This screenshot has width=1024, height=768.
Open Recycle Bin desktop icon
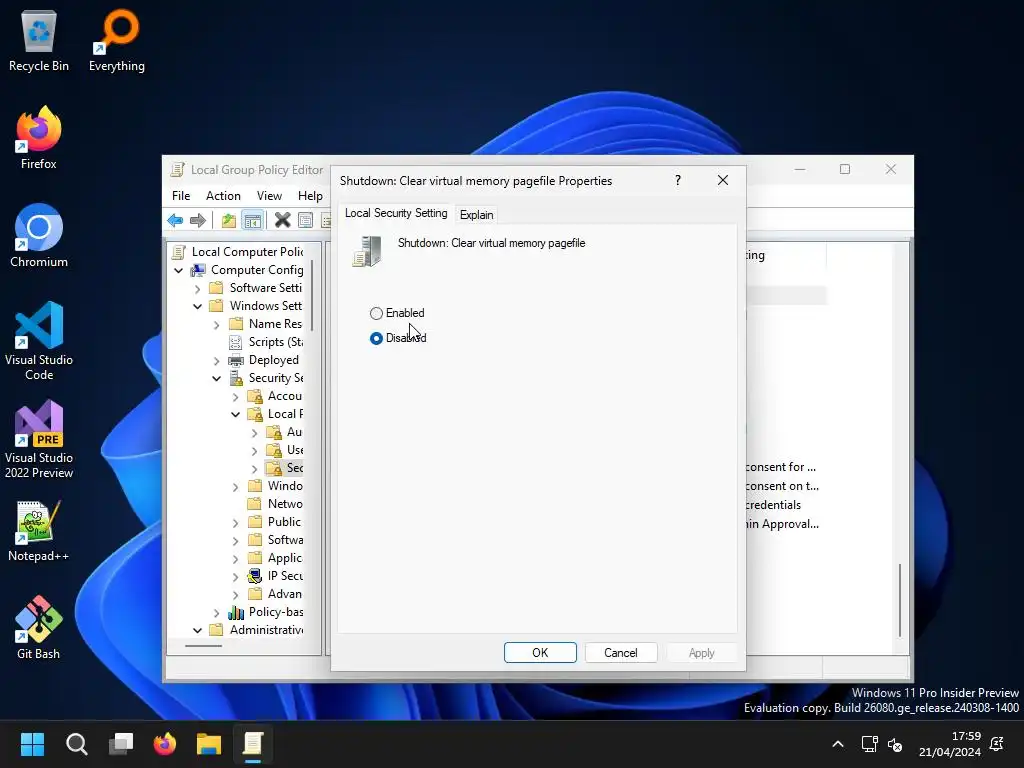click(x=39, y=41)
